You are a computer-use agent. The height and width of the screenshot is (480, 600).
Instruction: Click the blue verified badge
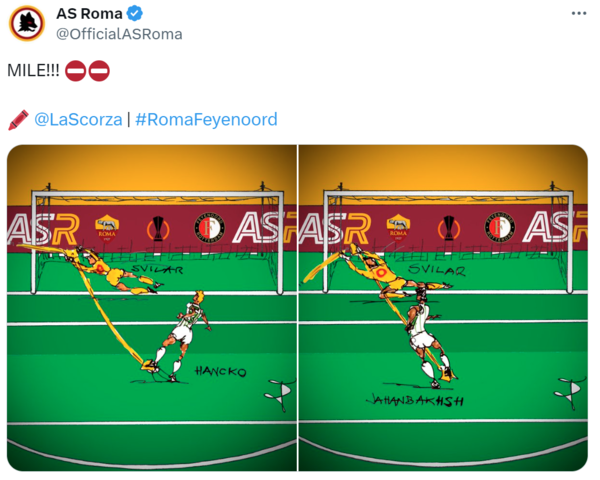(x=135, y=13)
